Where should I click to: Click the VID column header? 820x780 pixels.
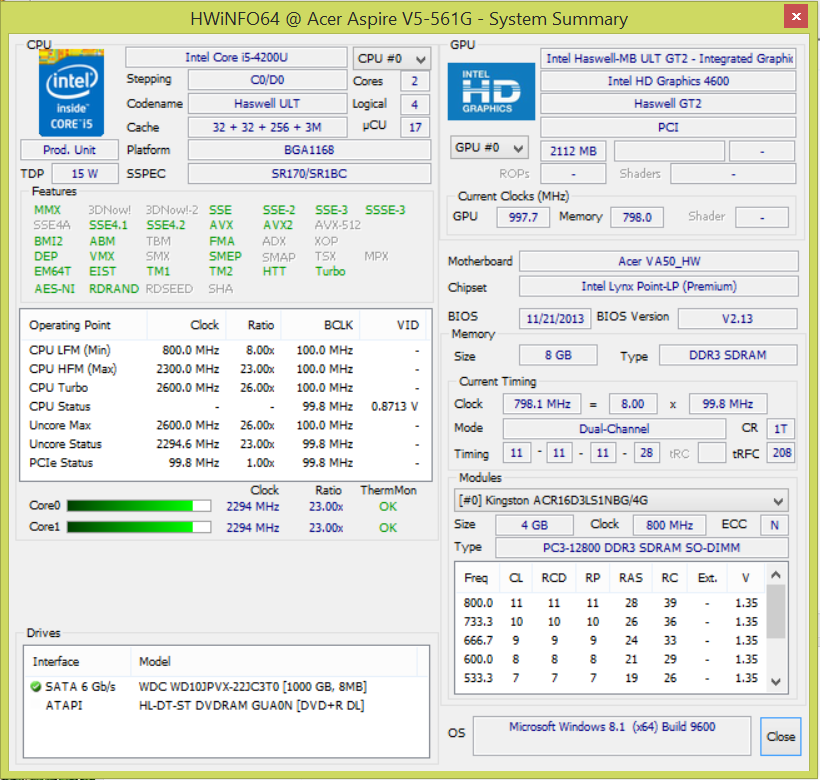point(393,325)
